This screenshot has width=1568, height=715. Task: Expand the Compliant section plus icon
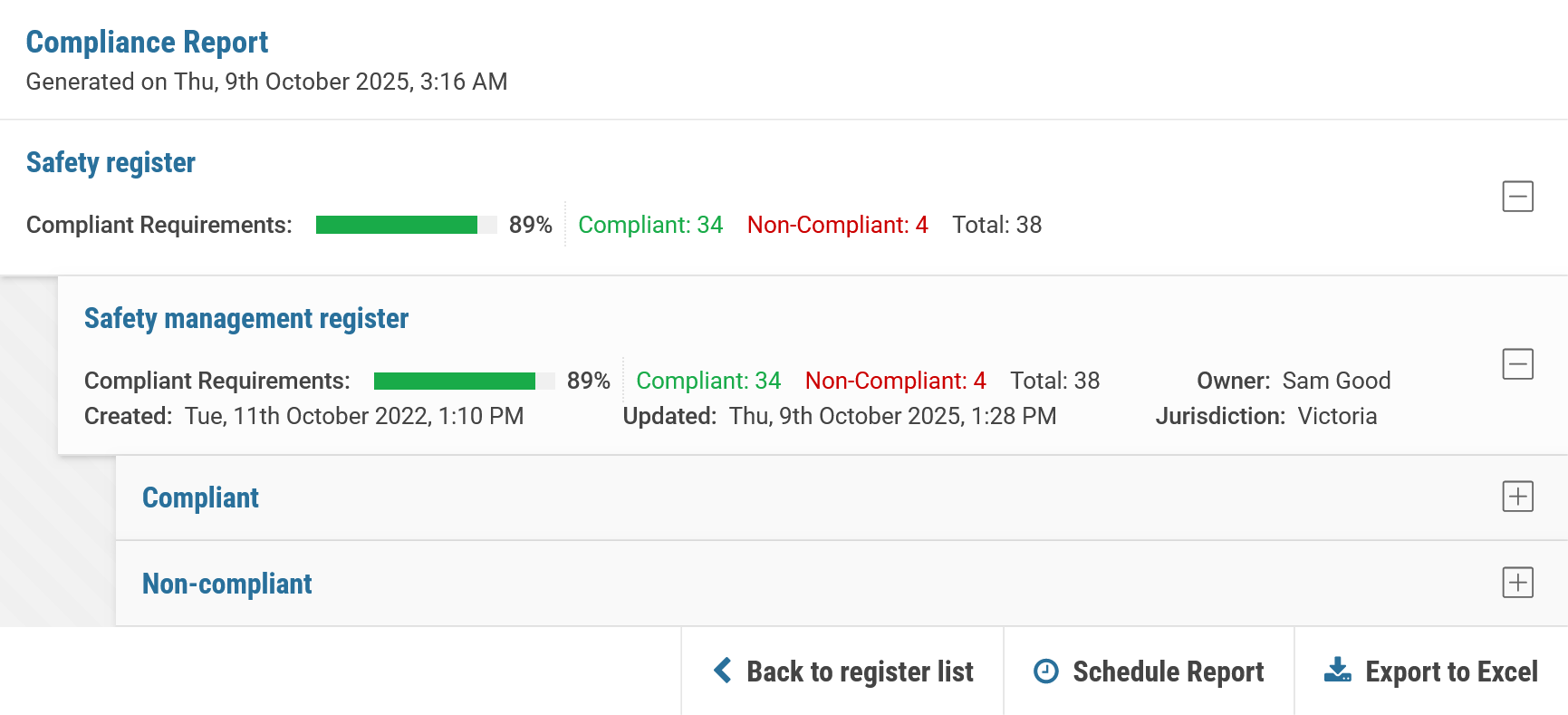(x=1517, y=497)
